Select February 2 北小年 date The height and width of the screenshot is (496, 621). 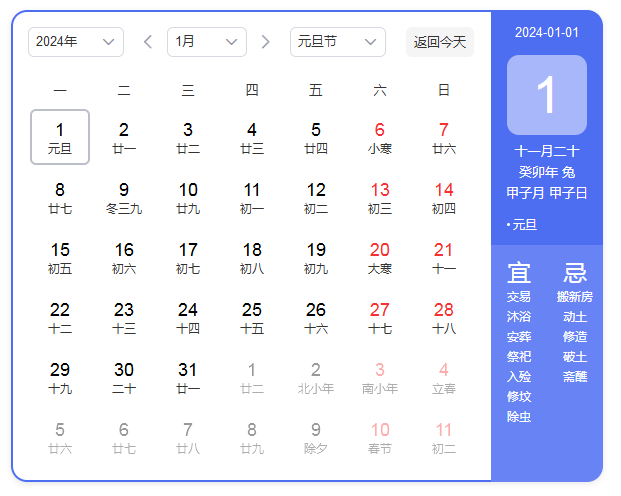(316, 377)
